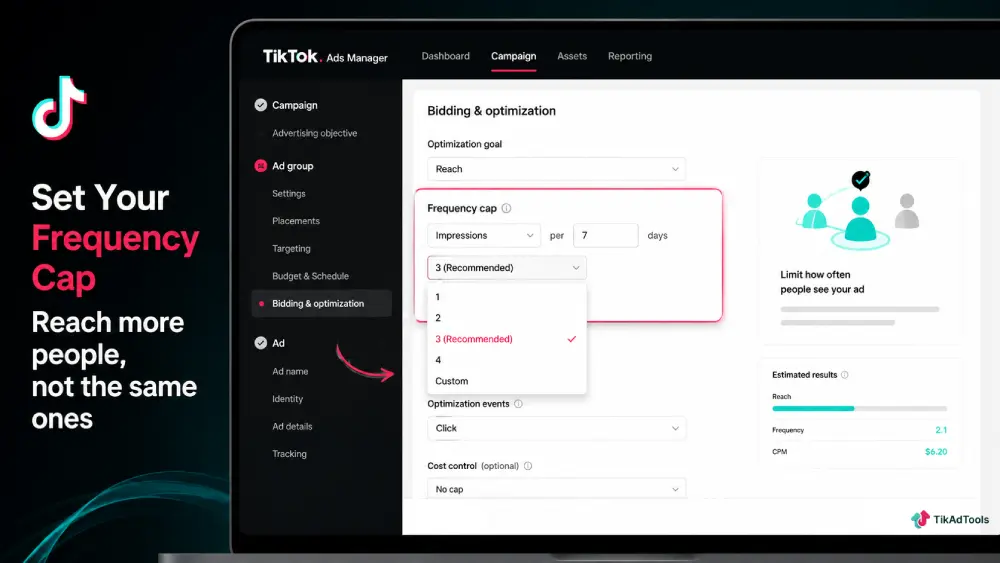Select option 4 in the frequency list
Viewport: 1000px width, 563px height.
coord(506,360)
